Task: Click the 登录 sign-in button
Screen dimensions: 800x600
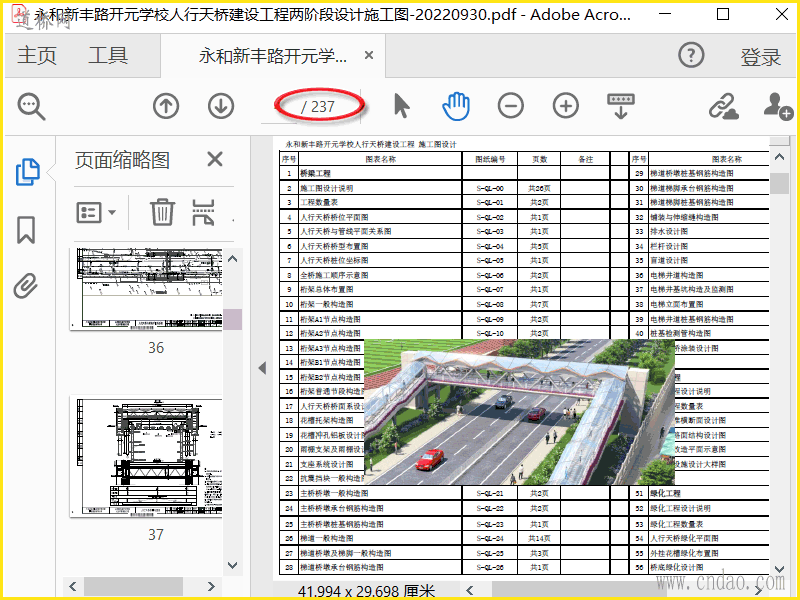Action: (x=761, y=57)
